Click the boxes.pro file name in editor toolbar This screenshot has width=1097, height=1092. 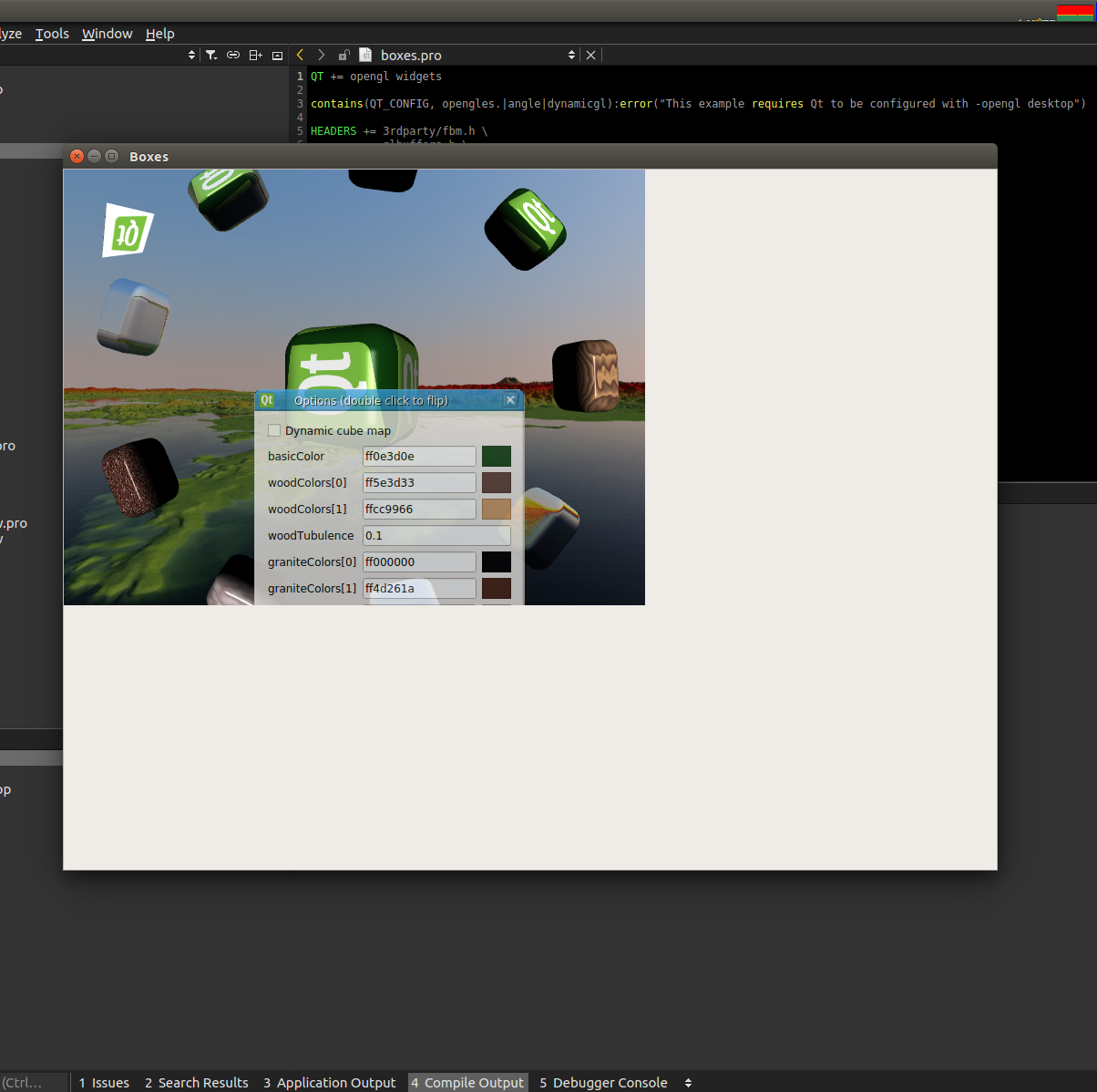[411, 56]
